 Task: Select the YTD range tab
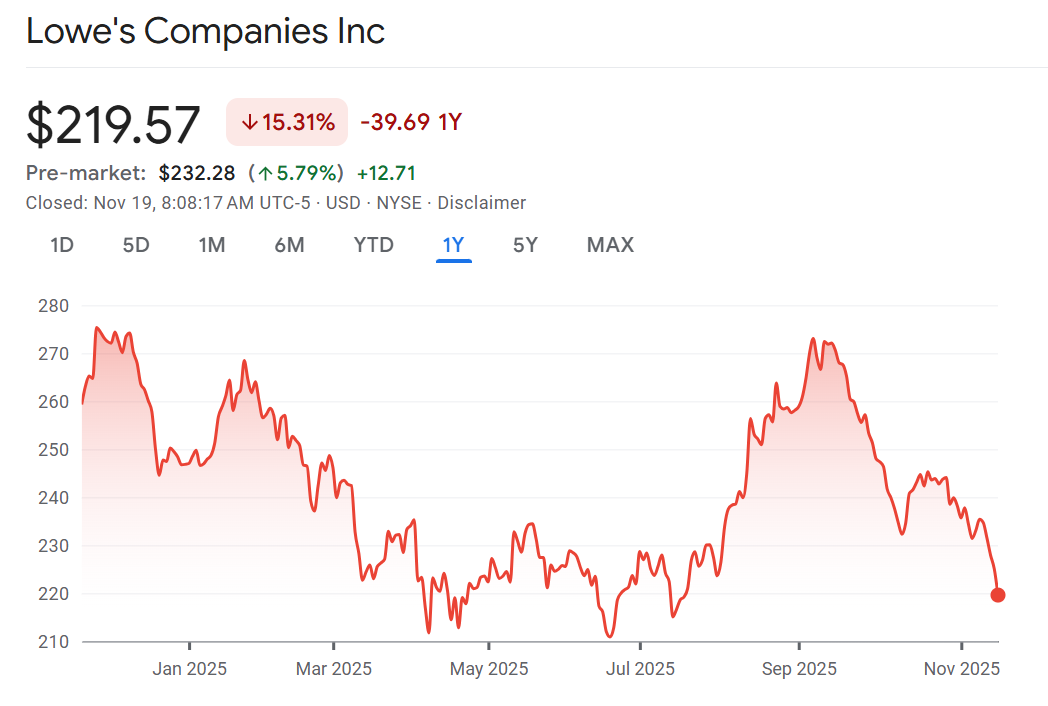click(x=374, y=245)
